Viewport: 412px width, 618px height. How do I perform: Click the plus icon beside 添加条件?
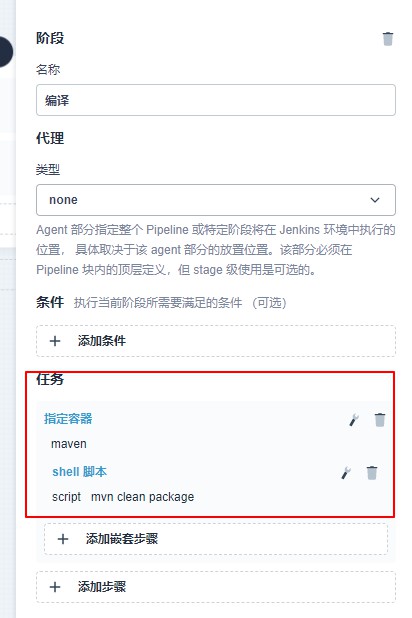pos(55,341)
